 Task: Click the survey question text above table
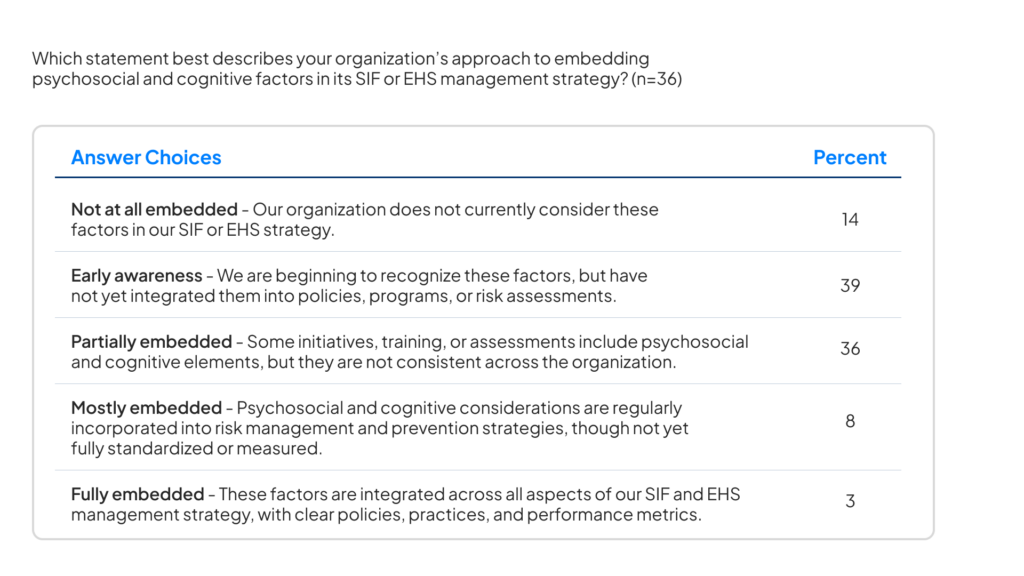pyautogui.click(x=357, y=69)
